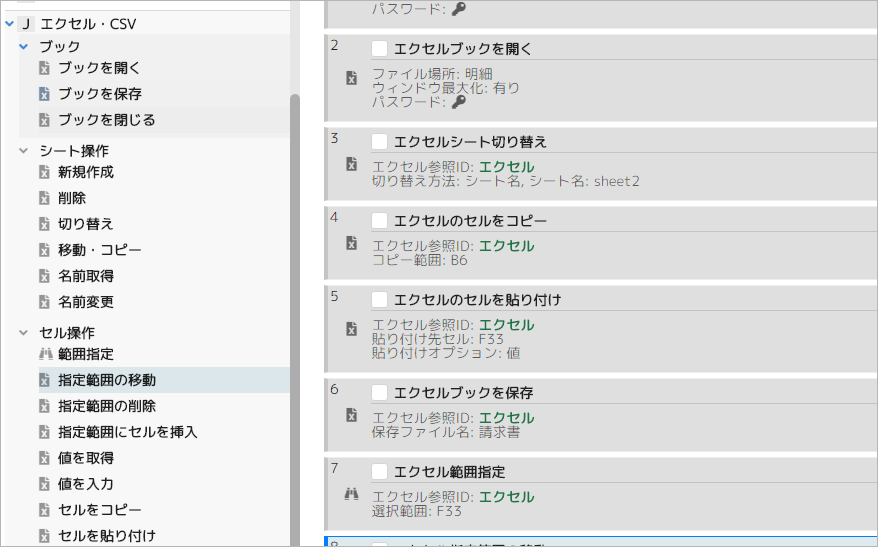Click the binoculars icon in step 7 エクセル範囲指定
Image resolution: width=878 pixels, height=547 pixels.
(351, 493)
